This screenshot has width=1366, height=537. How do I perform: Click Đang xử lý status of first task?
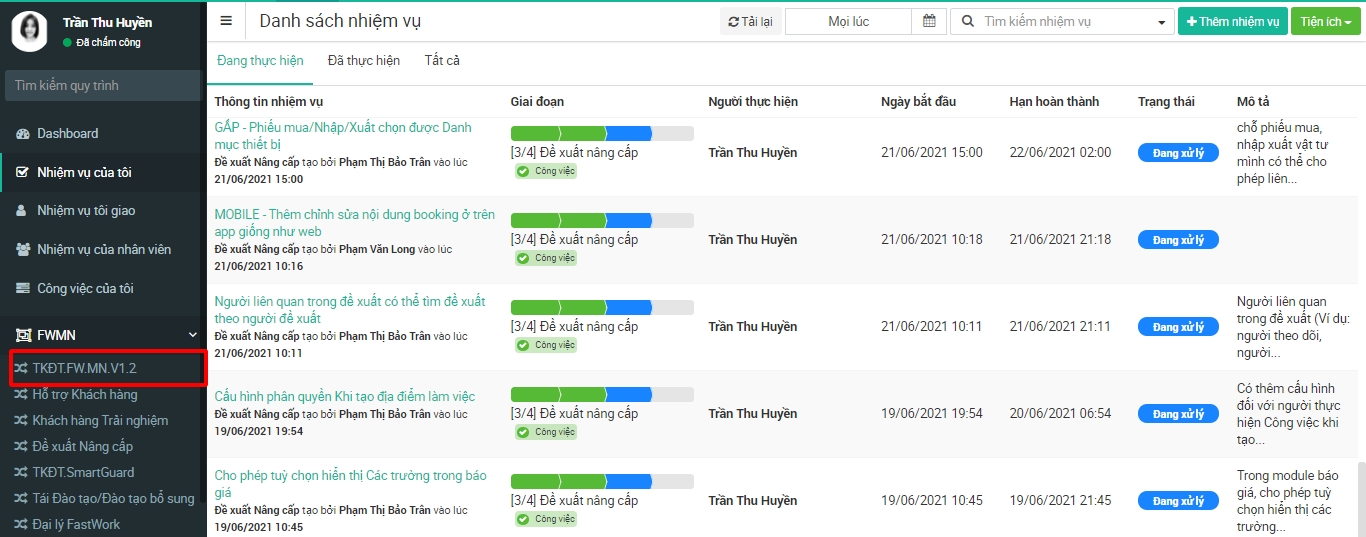[x=1178, y=153]
